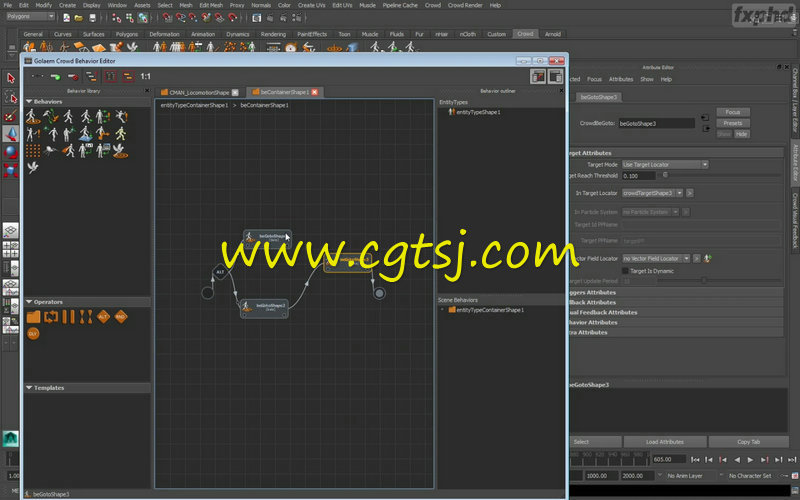Click the Presets button
Viewport: 800px width, 500px height.
click(x=733, y=123)
